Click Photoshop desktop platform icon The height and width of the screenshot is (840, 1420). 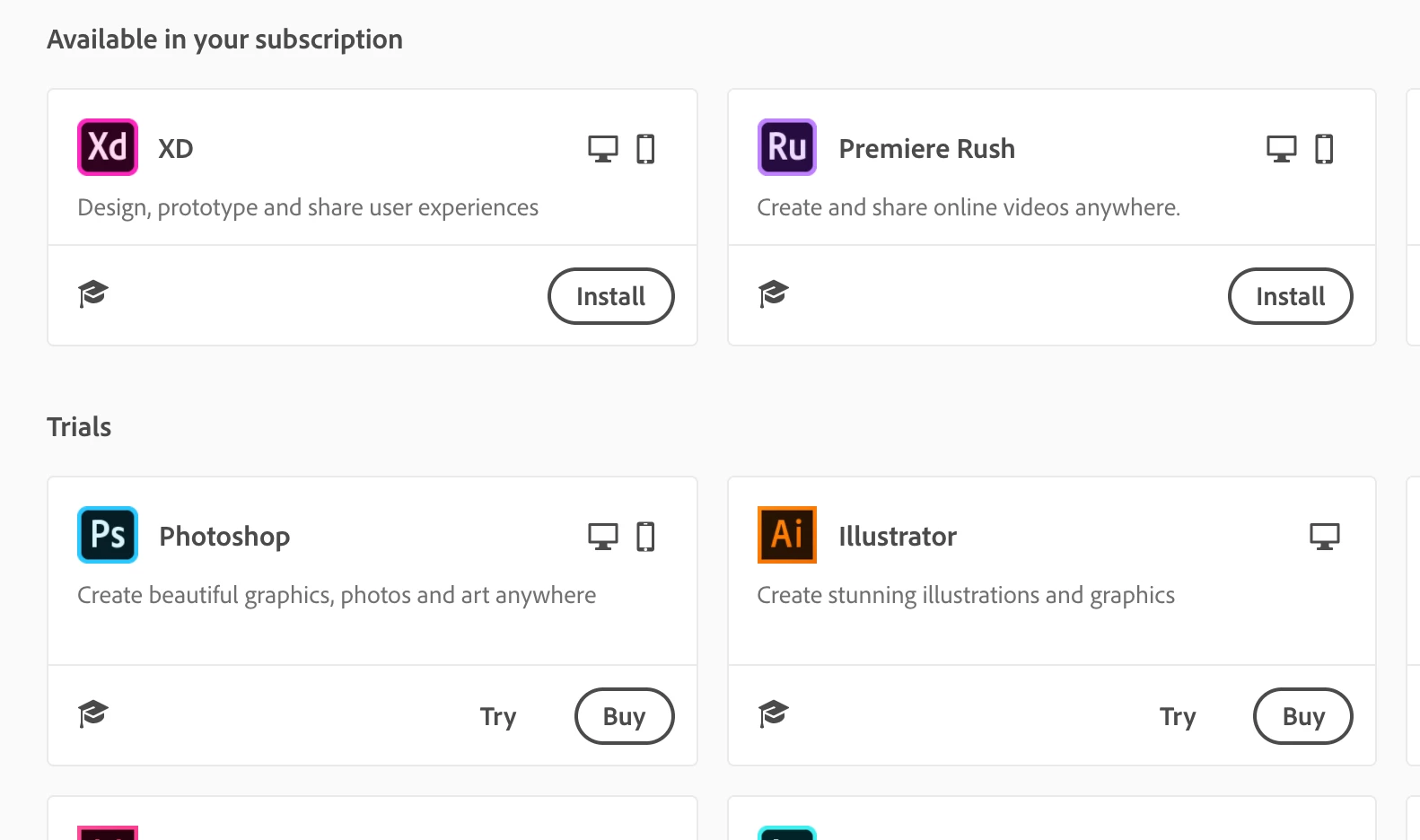click(603, 537)
